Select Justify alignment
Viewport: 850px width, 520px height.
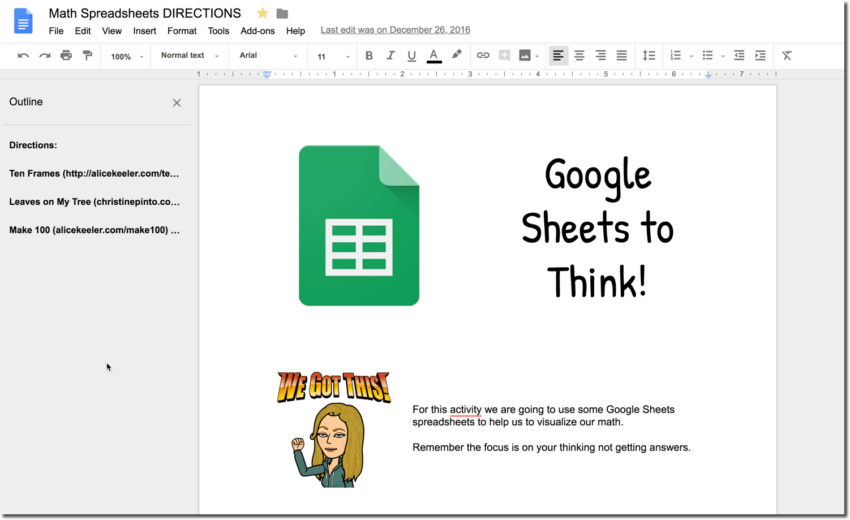click(622, 55)
